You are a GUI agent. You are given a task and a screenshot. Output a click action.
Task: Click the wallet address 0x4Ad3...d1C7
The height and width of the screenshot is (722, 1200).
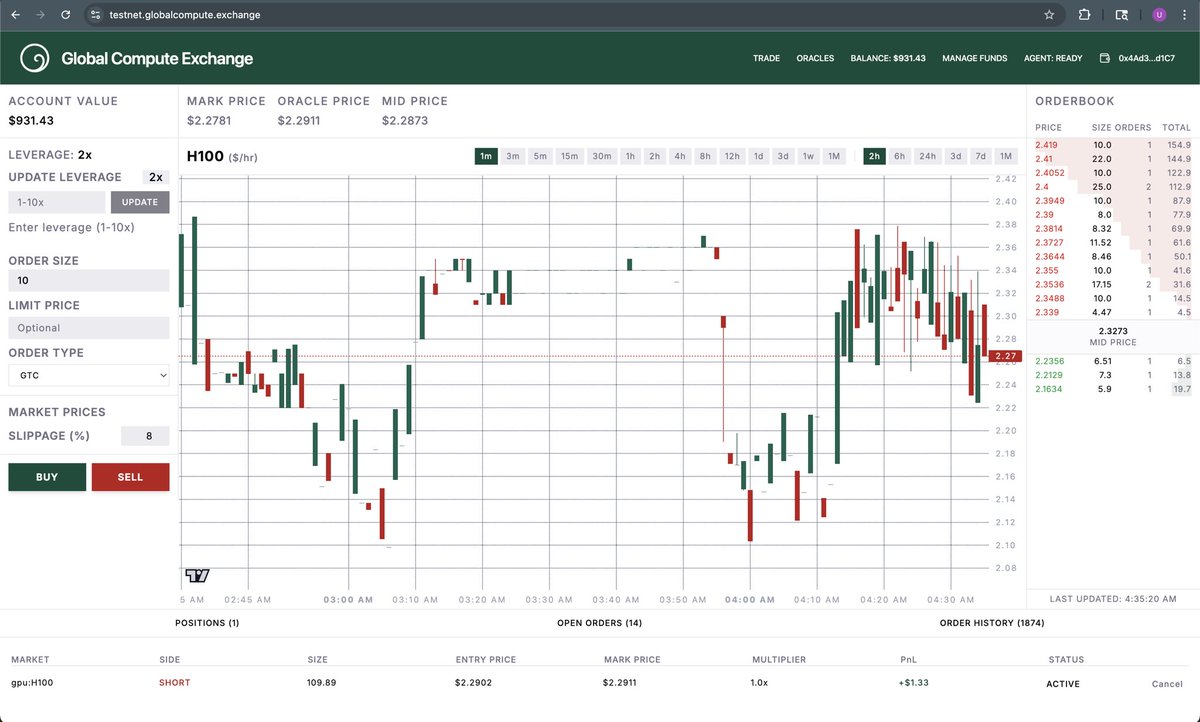[1147, 58]
